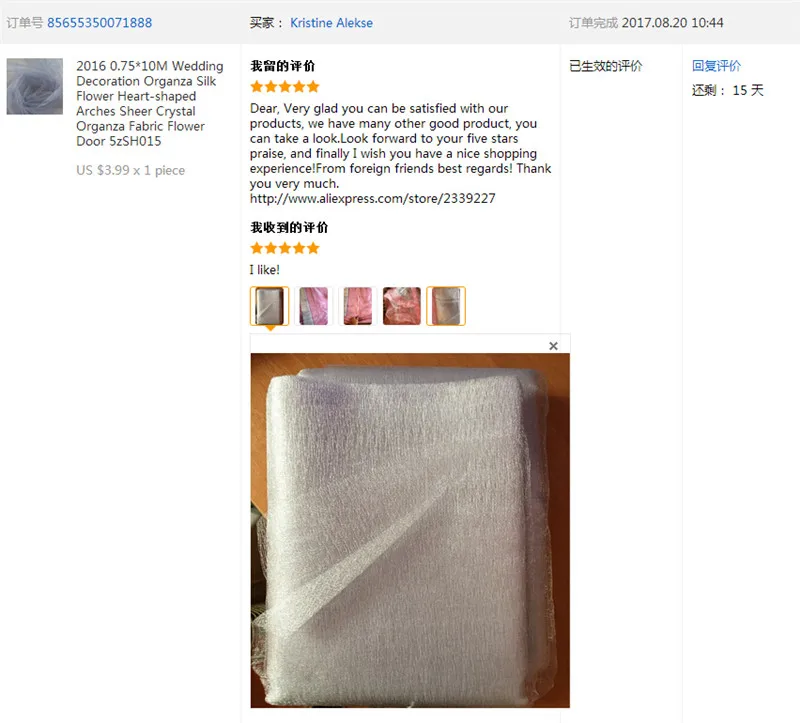The height and width of the screenshot is (723, 800).
Task: Select the fourth red fabric thumbnail
Action: pyautogui.click(x=402, y=306)
